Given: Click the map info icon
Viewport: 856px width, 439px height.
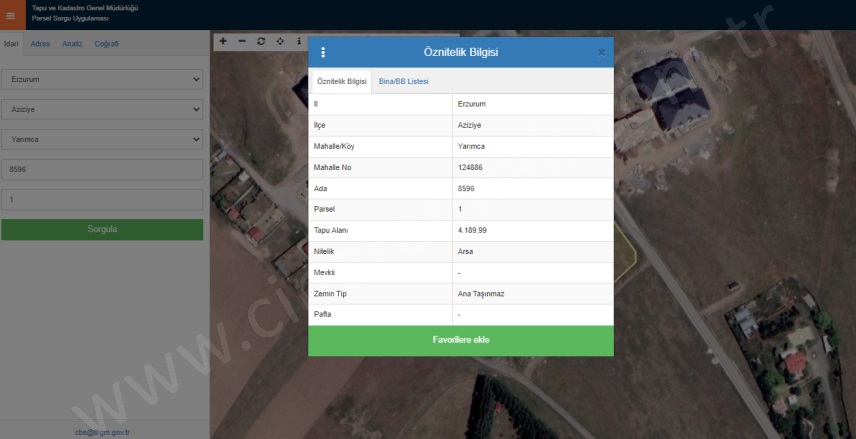Looking at the screenshot, I should tap(298, 42).
